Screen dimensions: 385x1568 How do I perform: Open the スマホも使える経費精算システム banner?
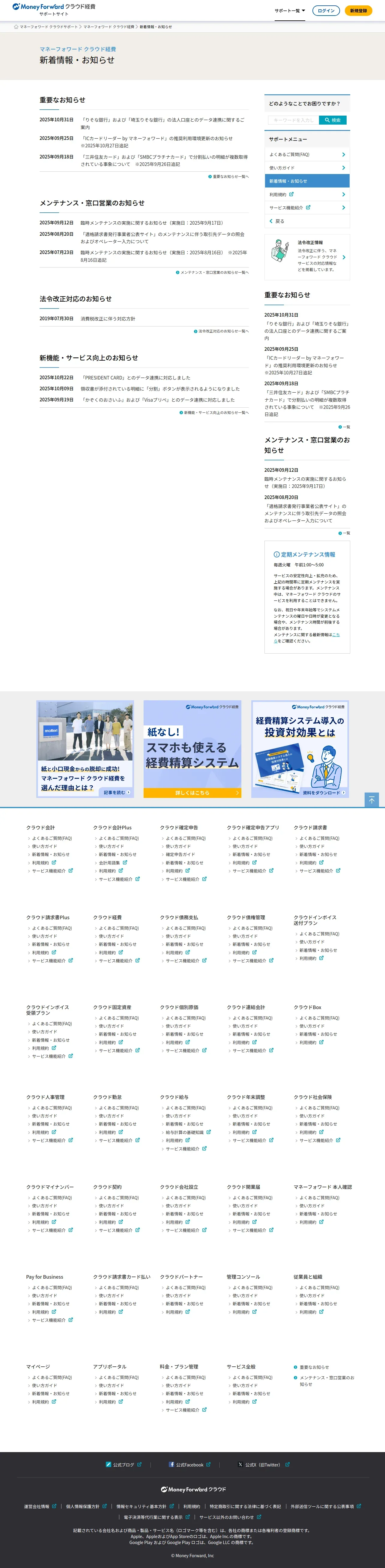click(192, 749)
